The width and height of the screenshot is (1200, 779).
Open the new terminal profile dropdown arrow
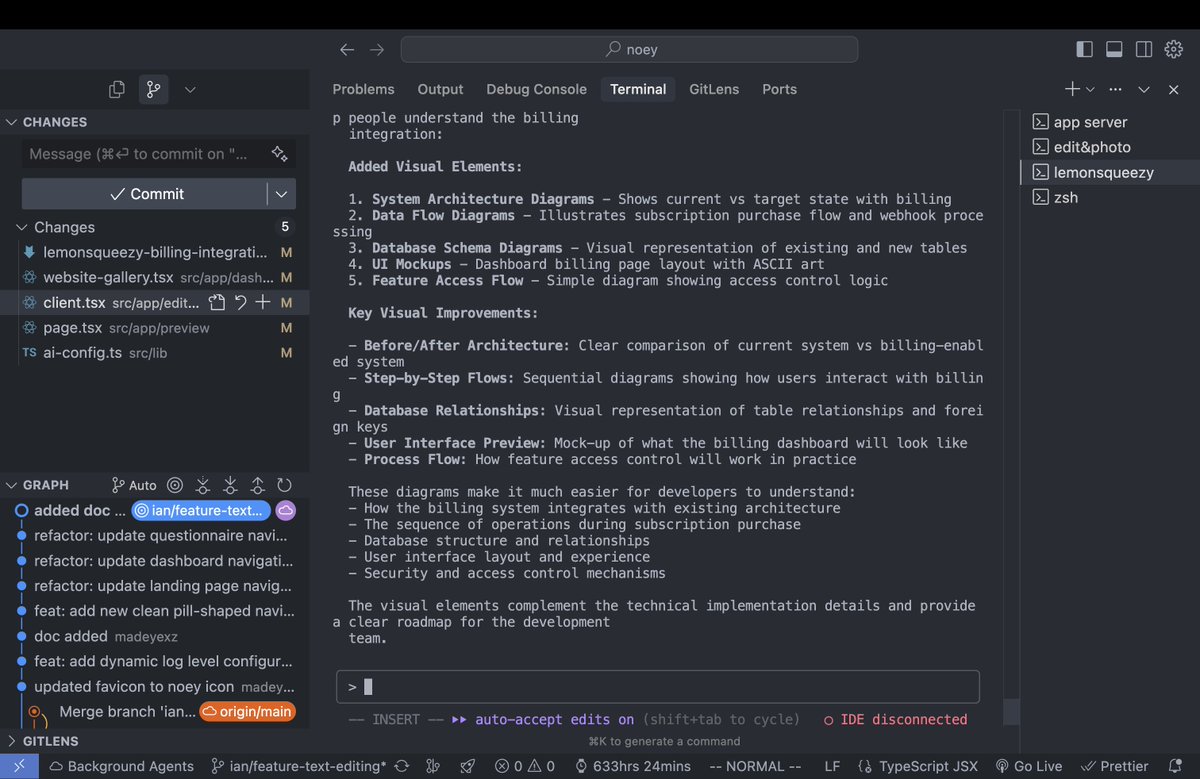tap(1090, 89)
